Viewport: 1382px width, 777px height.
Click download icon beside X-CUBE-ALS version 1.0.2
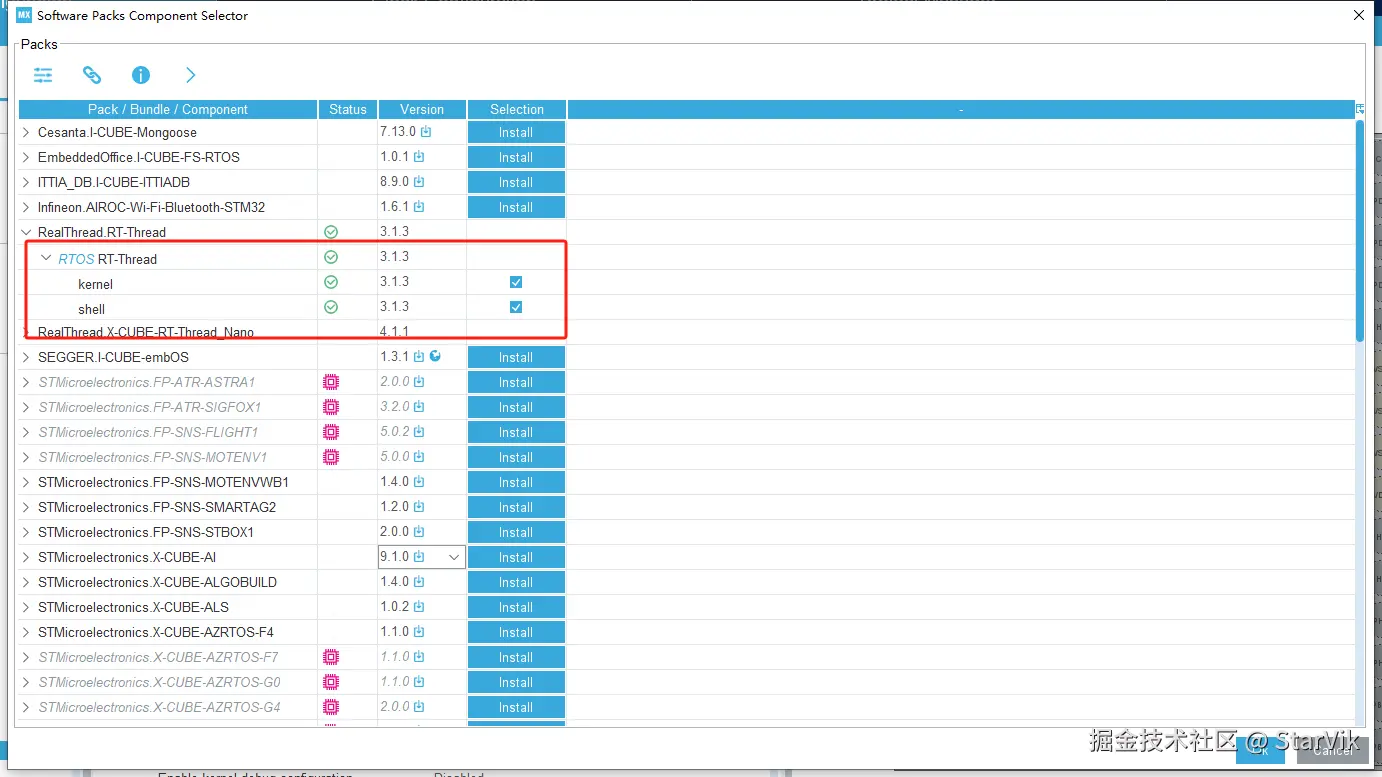click(x=419, y=607)
